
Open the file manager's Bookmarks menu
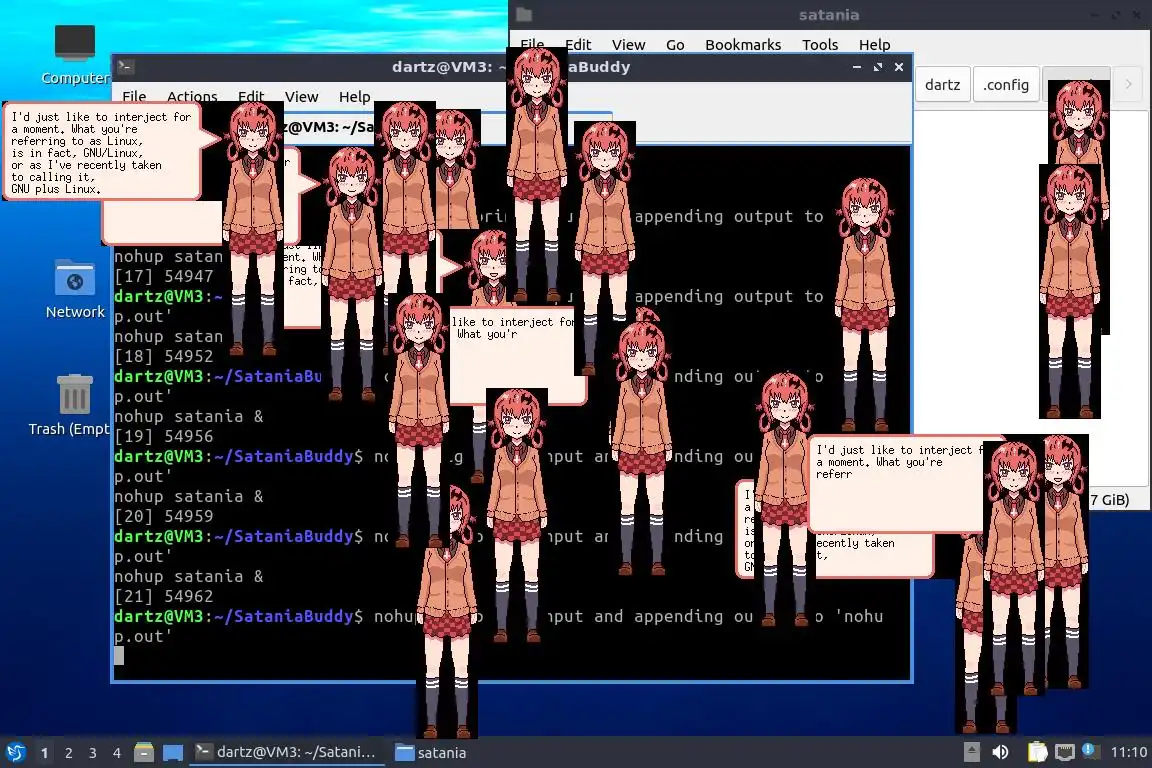(x=743, y=44)
